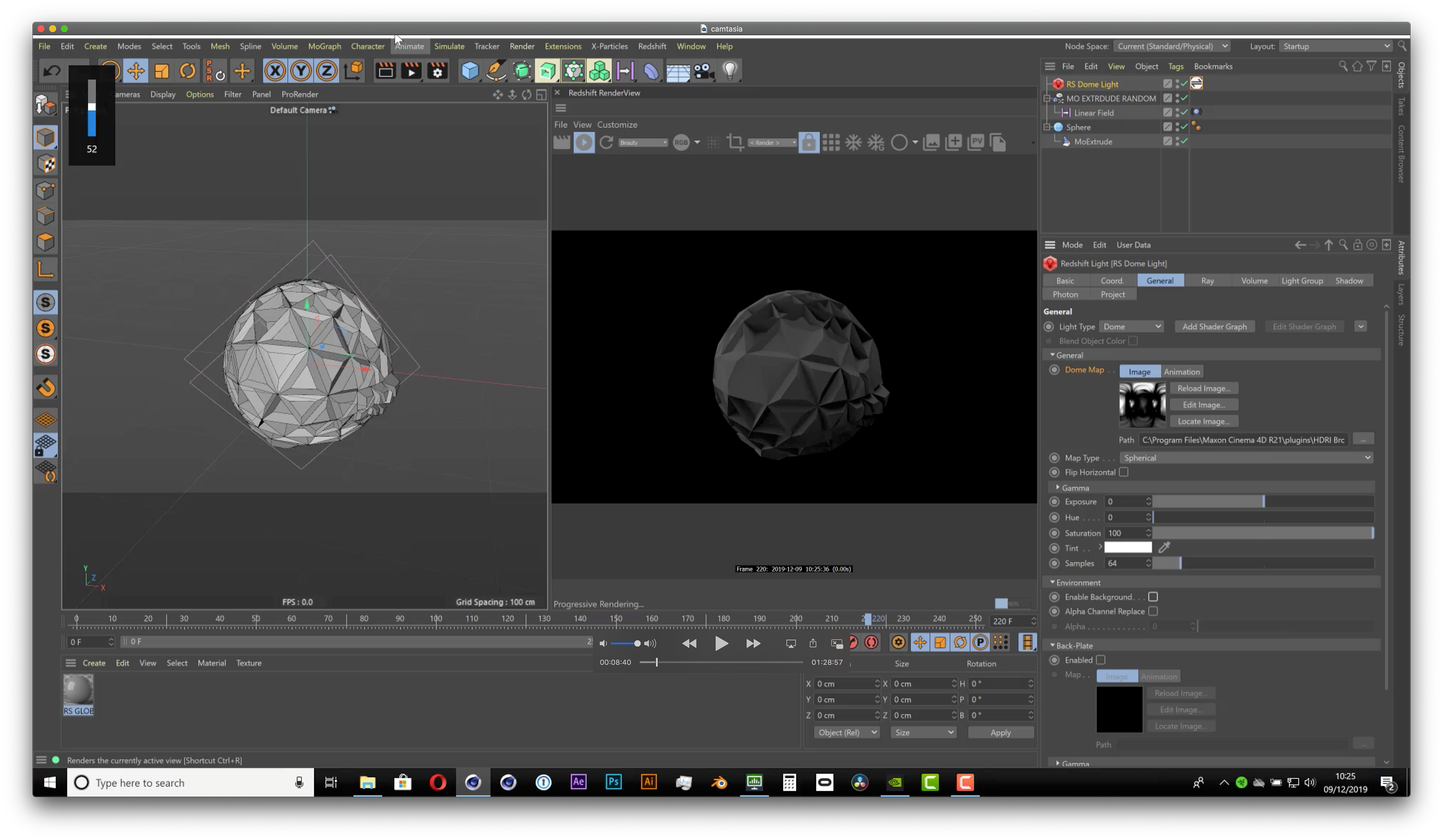Adjust the Exposure slider
Screen dimensions: 1443x840
click(1263, 502)
